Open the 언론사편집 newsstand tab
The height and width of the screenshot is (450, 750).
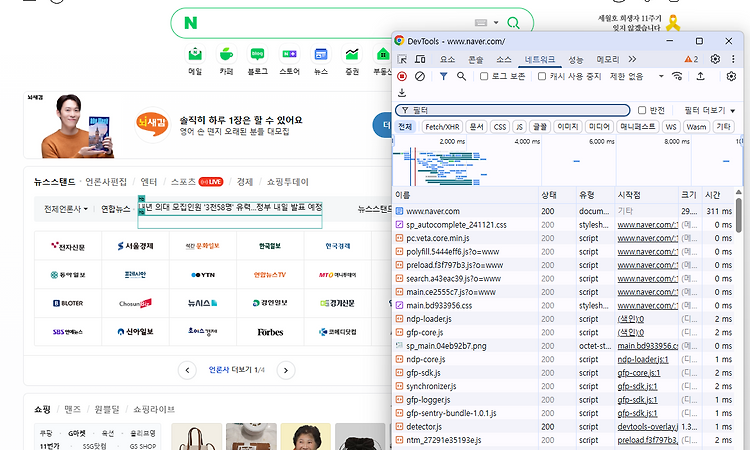(x=106, y=182)
